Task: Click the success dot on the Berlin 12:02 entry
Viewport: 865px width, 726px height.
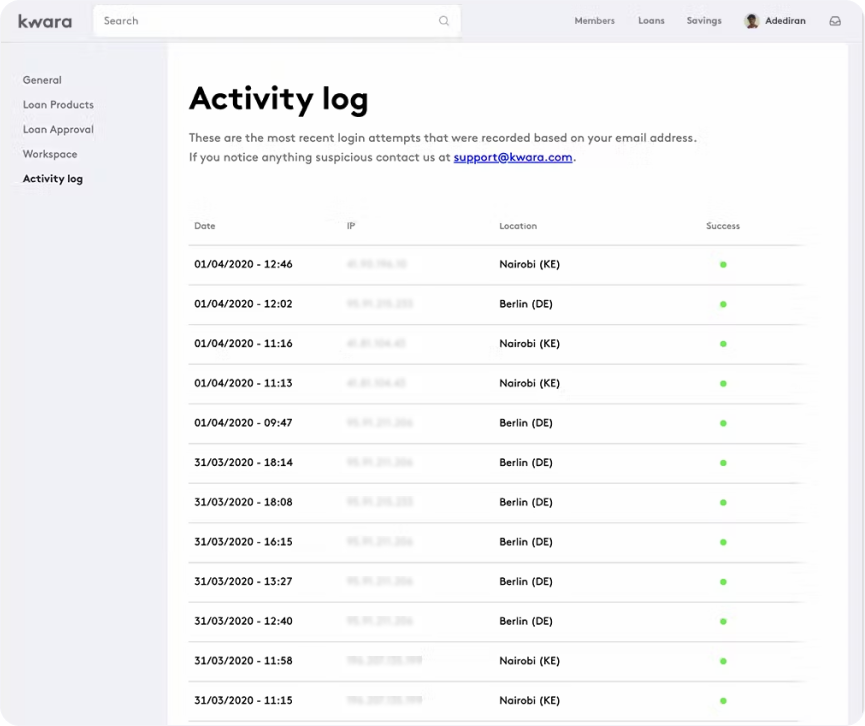Action: tap(722, 304)
